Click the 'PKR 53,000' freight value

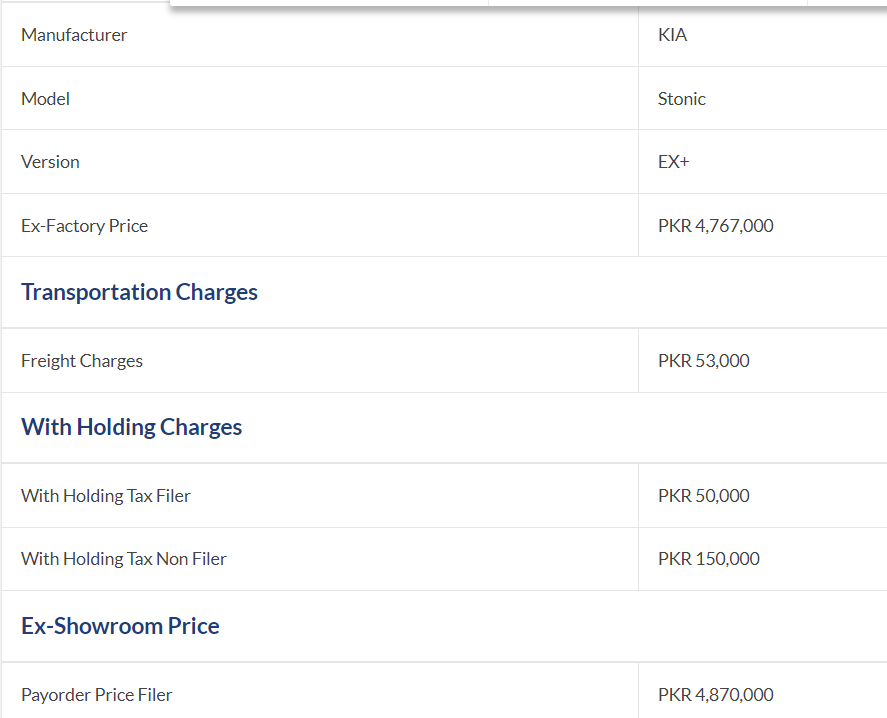(704, 360)
